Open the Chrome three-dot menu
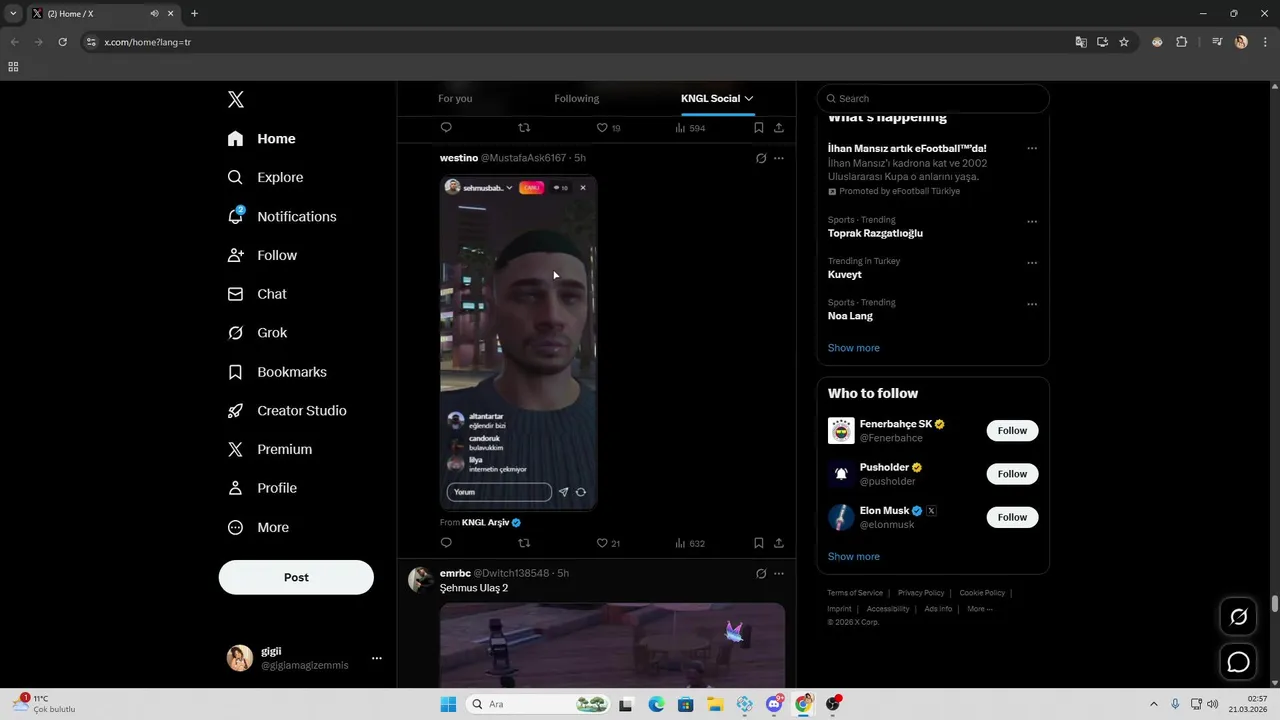The width and height of the screenshot is (1280, 720). 1264,42
